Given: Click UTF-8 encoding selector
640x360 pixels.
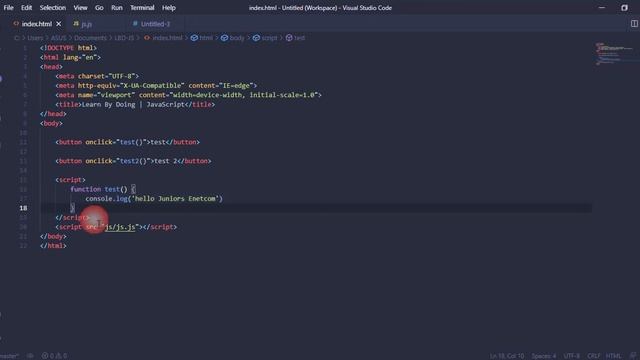Looking at the screenshot, I should (571, 356).
